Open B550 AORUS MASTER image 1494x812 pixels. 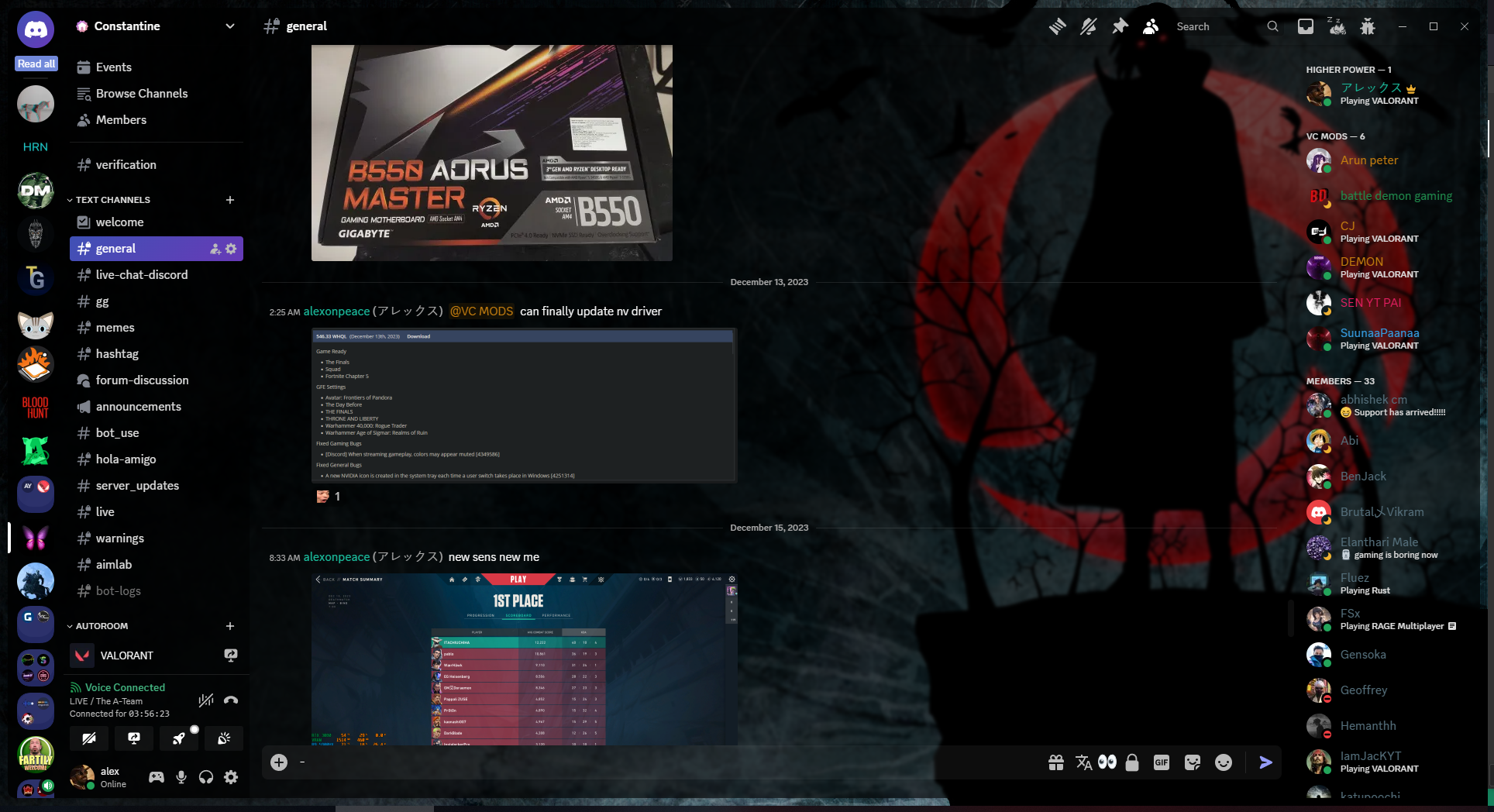pos(492,153)
